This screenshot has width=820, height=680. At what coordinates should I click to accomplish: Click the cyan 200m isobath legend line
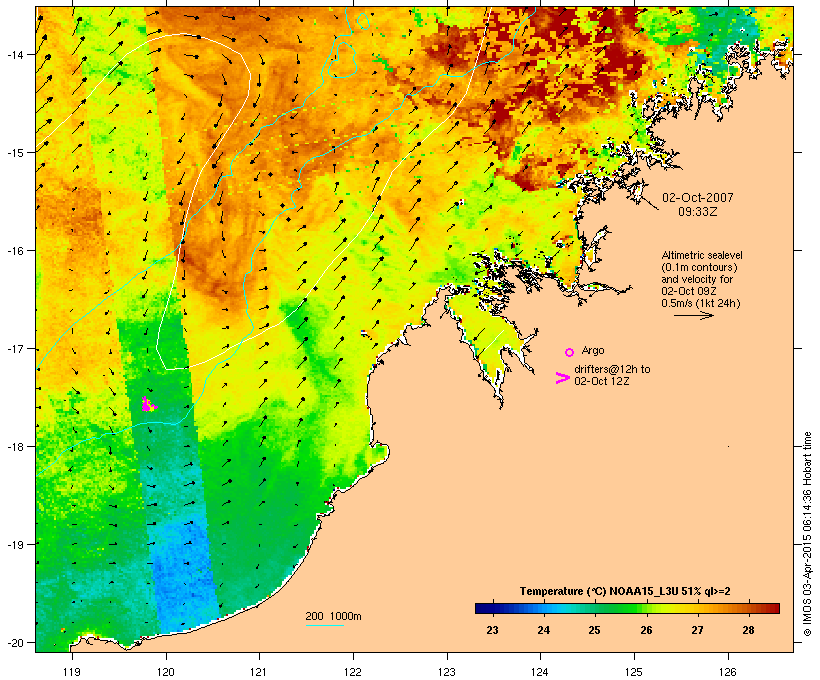click(324, 625)
